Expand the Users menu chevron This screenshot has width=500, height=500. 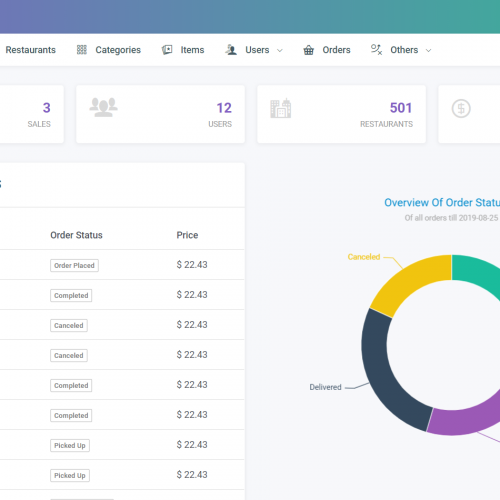[280, 51]
